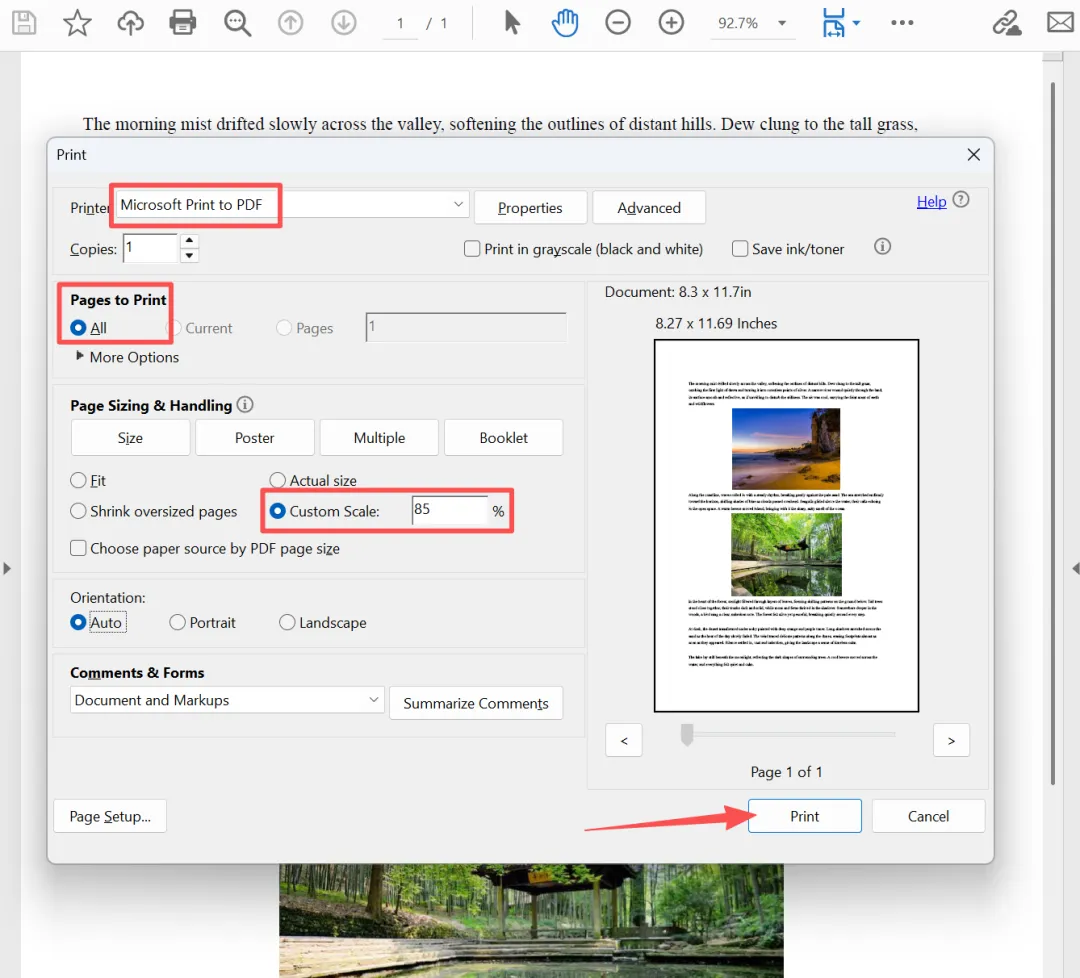Select the Fit radio button
Screen dimensions: 1080x978
(x=79, y=480)
